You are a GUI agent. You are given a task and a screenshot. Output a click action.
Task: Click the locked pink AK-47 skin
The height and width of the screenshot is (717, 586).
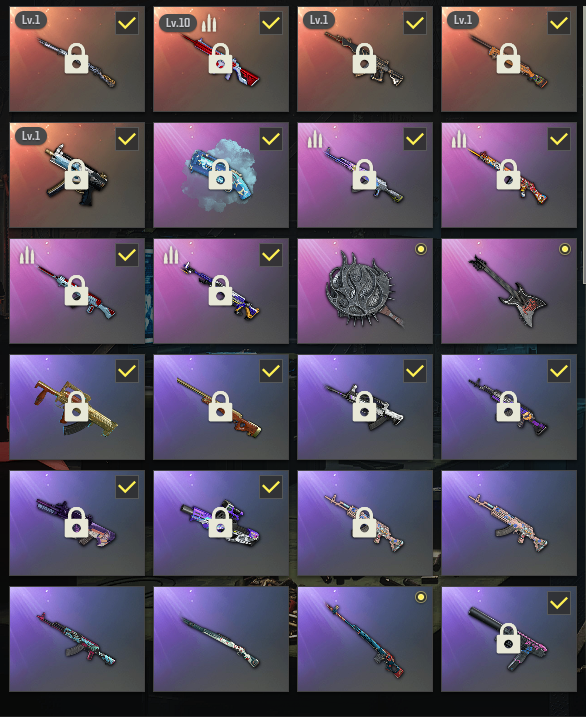click(365, 523)
